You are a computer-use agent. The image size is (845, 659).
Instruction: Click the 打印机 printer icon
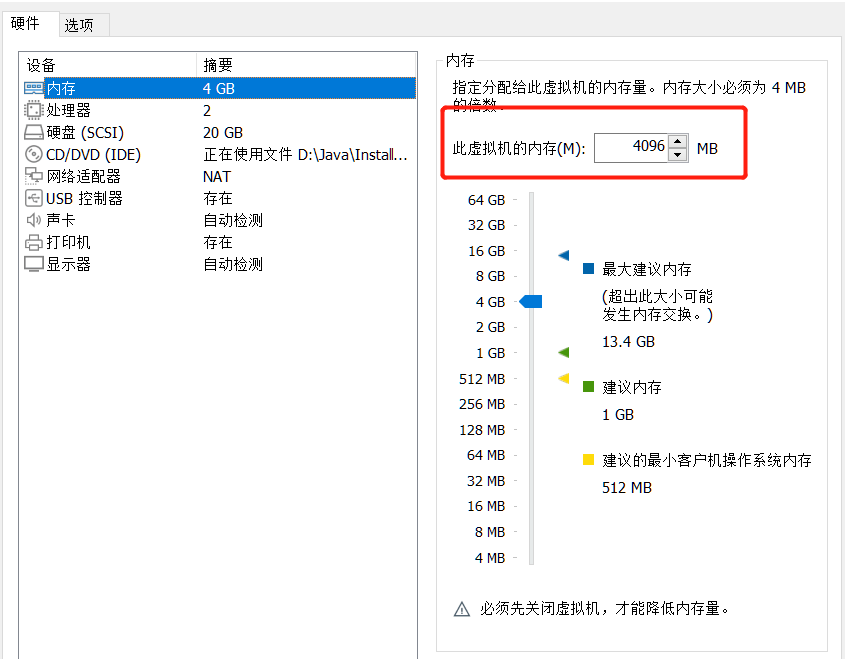point(33,242)
